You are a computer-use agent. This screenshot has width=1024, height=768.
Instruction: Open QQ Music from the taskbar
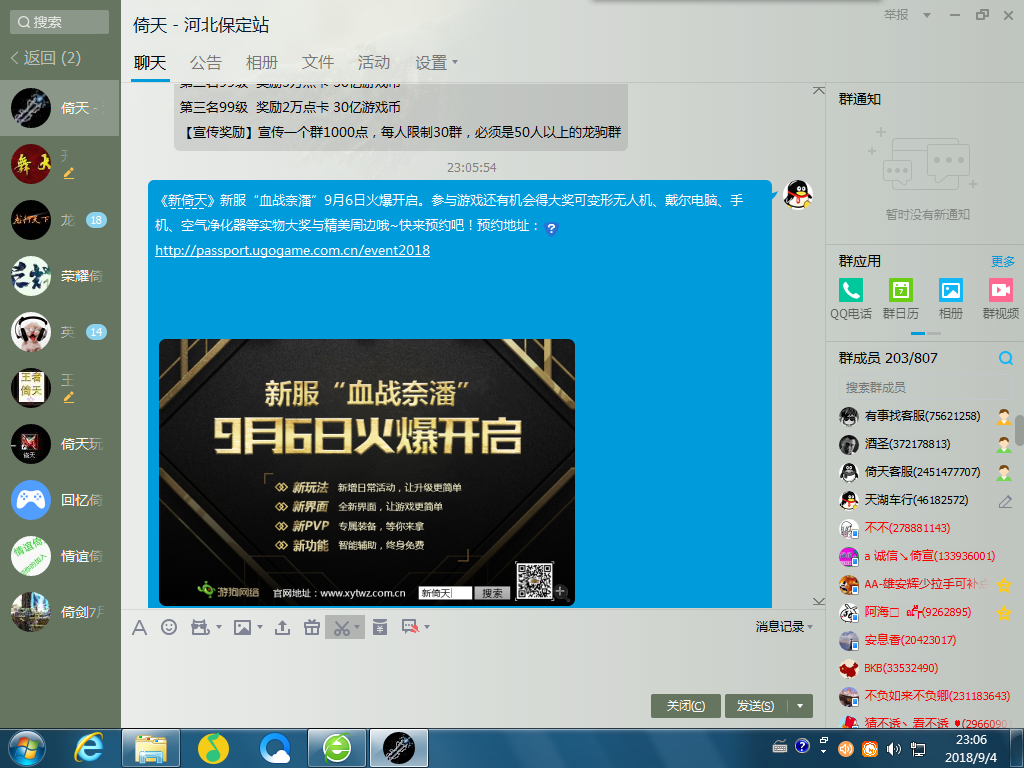[x=211, y=747]
